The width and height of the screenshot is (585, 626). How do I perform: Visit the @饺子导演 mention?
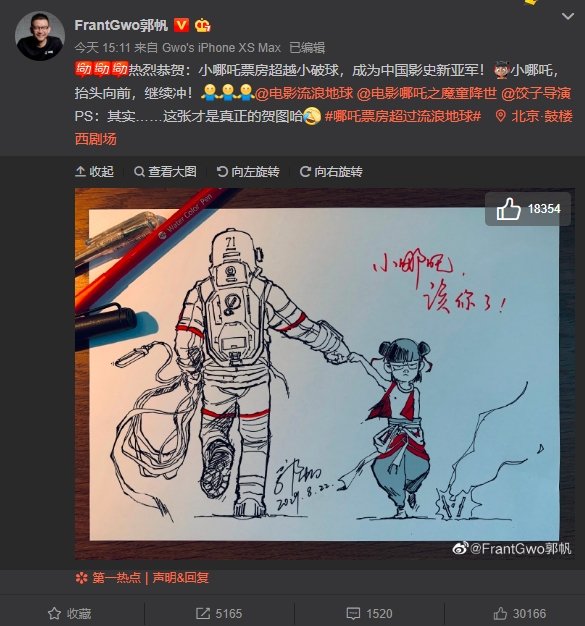(535, 93)
